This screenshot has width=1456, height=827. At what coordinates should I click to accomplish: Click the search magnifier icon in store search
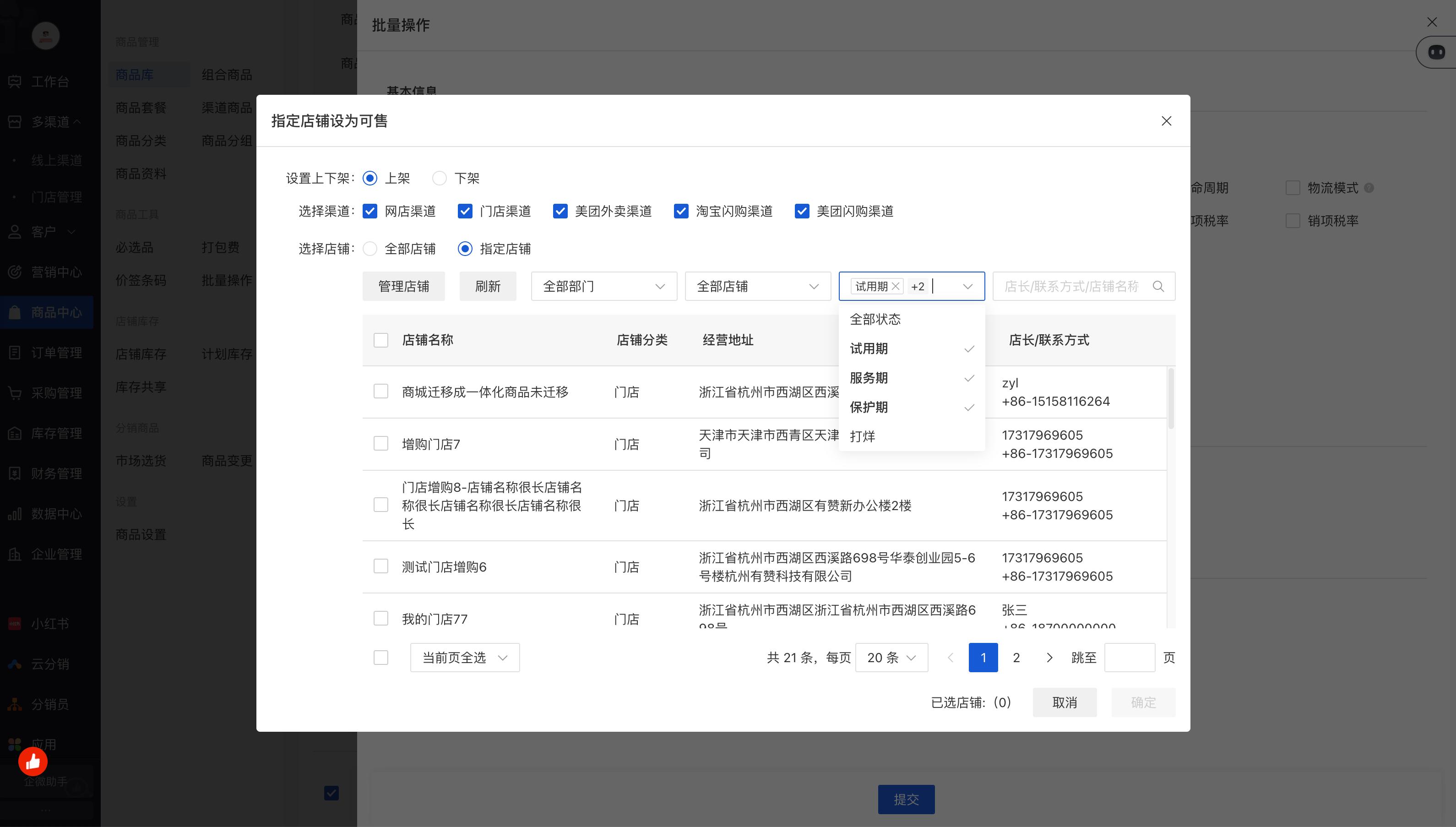(x=1158, y=286)
